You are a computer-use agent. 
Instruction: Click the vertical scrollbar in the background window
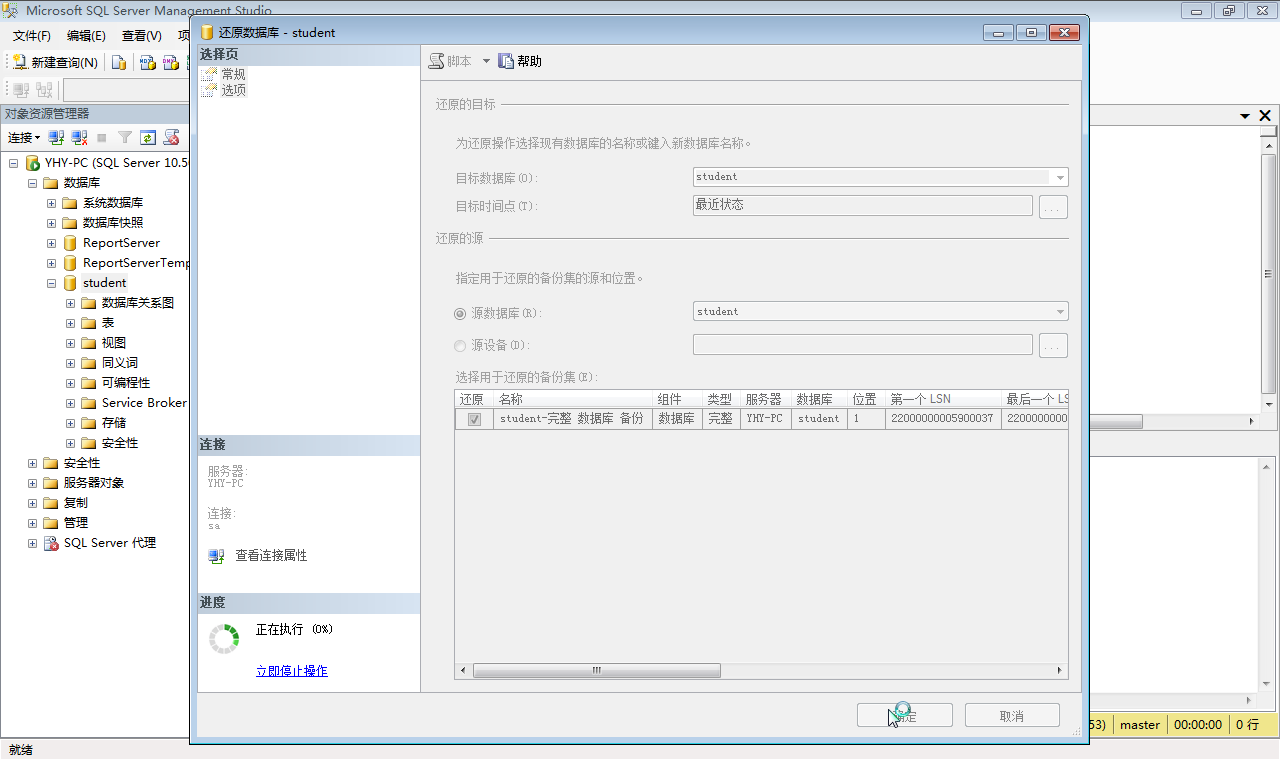(1269, 273)
